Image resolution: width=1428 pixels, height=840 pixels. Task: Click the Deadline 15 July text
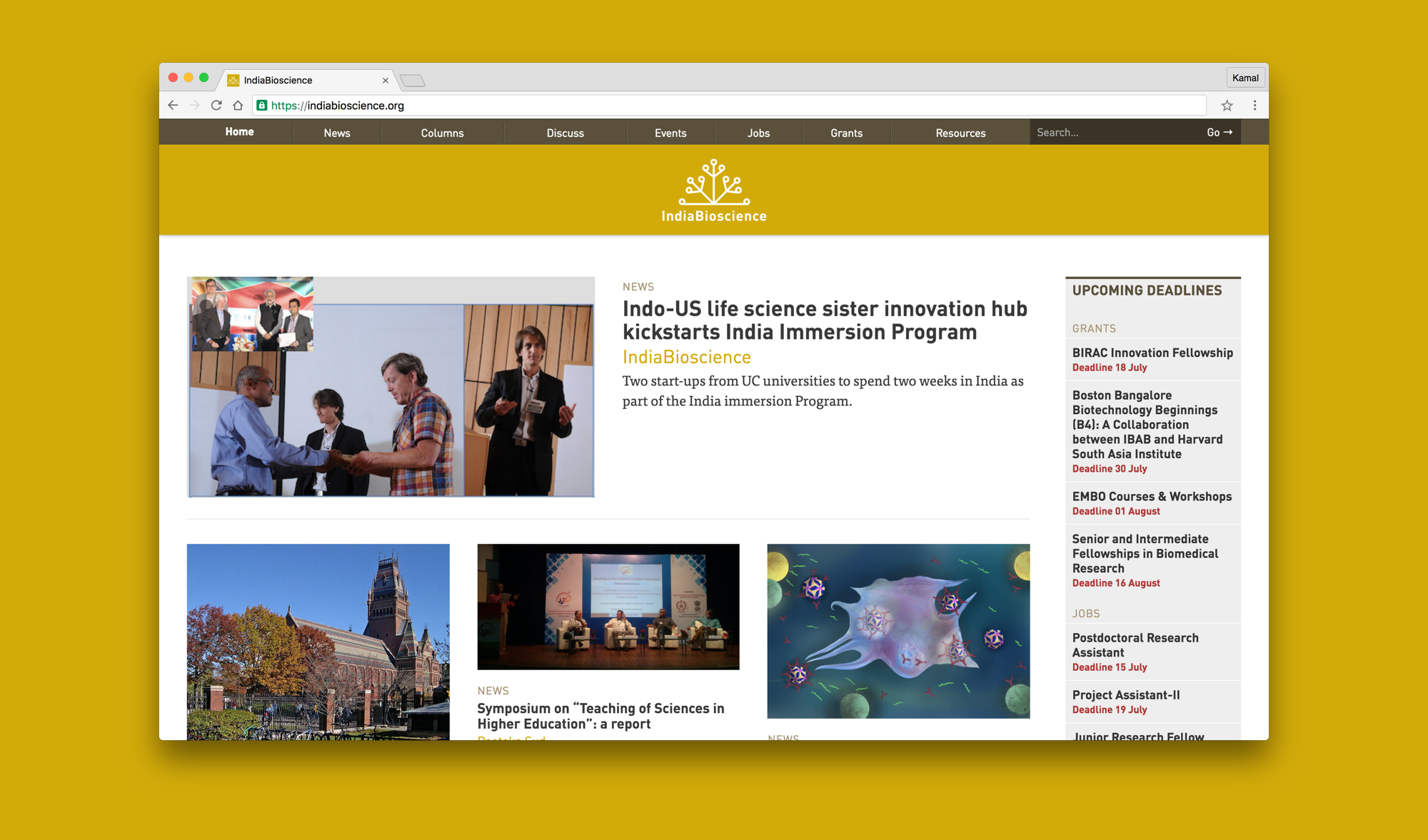pyautogui.click(x=1110, y=667)
